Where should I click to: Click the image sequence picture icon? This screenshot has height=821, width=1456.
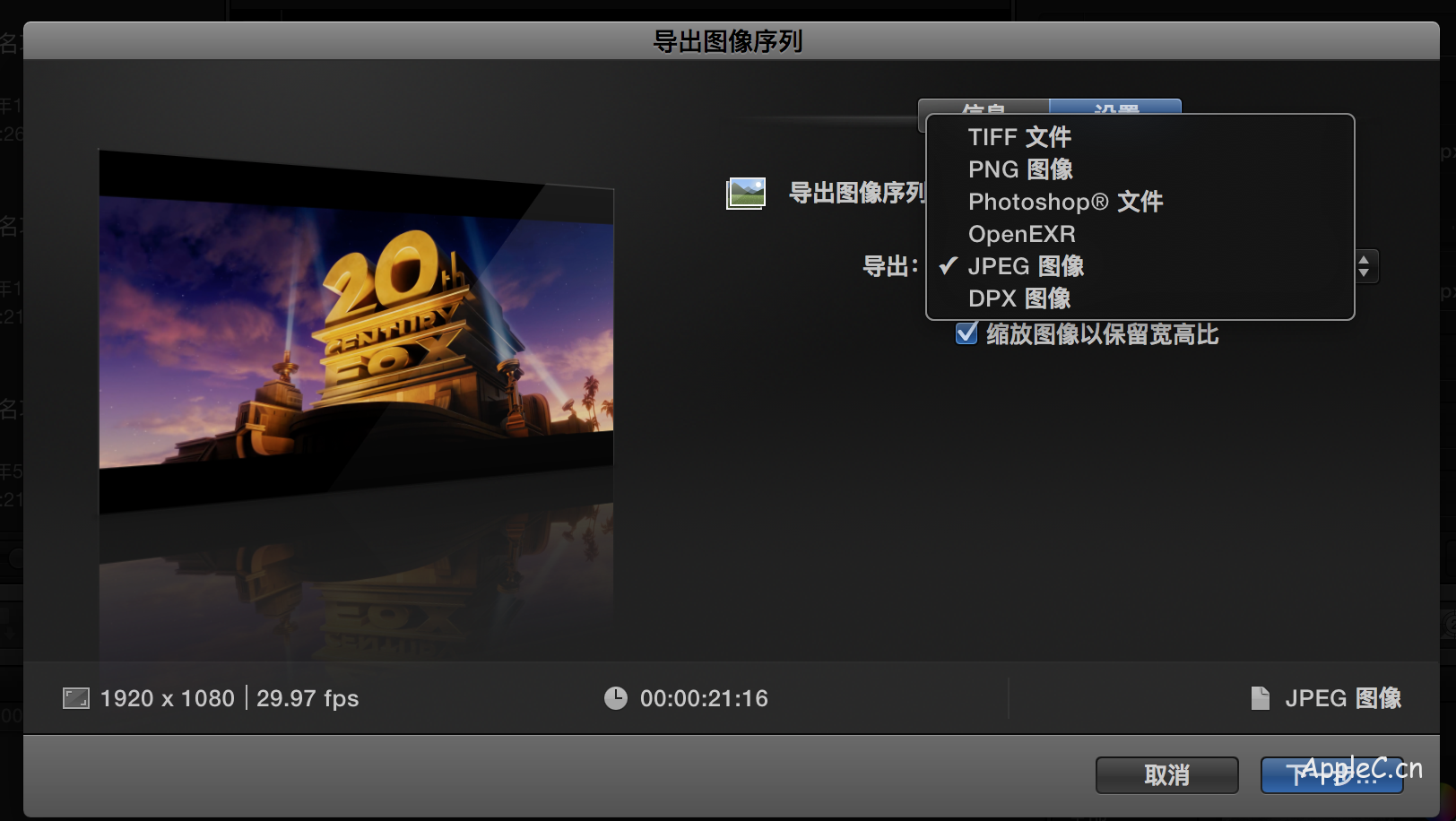(746, 193)
